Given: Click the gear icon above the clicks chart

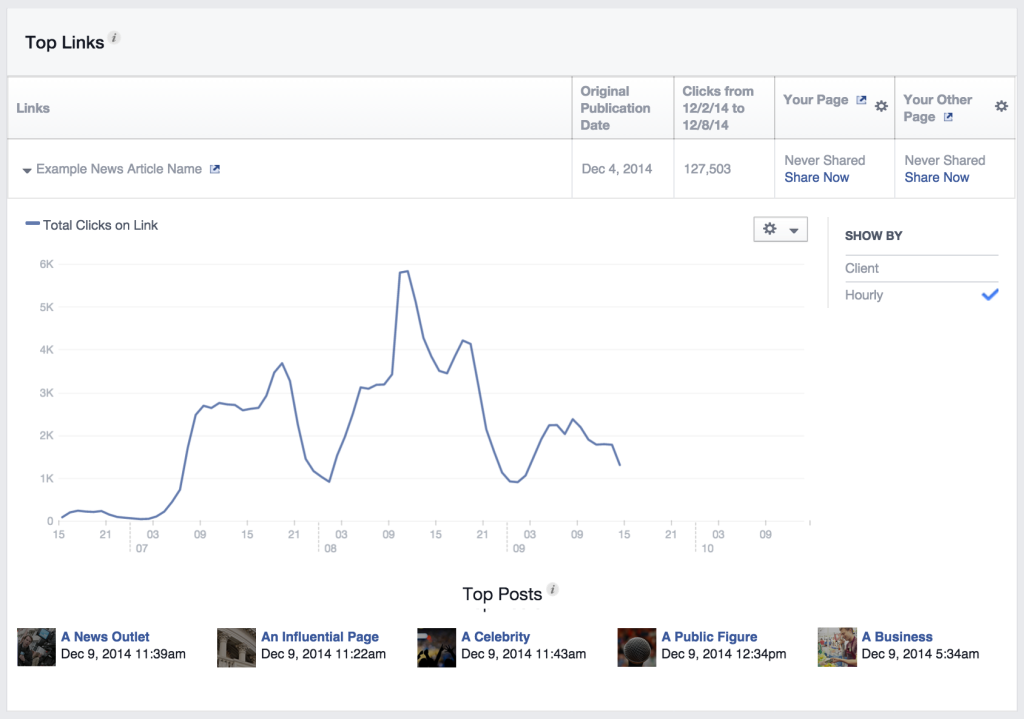Looking at the screenshot, I should [770, 229].
